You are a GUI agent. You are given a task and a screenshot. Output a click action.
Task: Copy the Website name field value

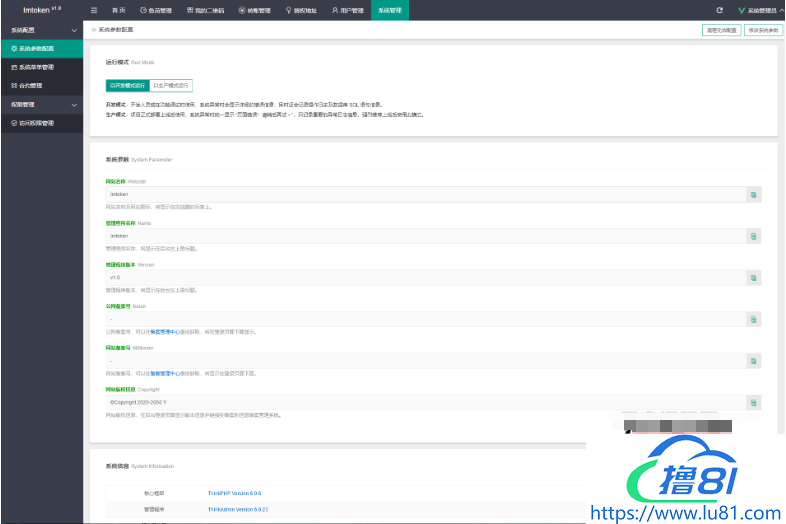tap(754, 194)
